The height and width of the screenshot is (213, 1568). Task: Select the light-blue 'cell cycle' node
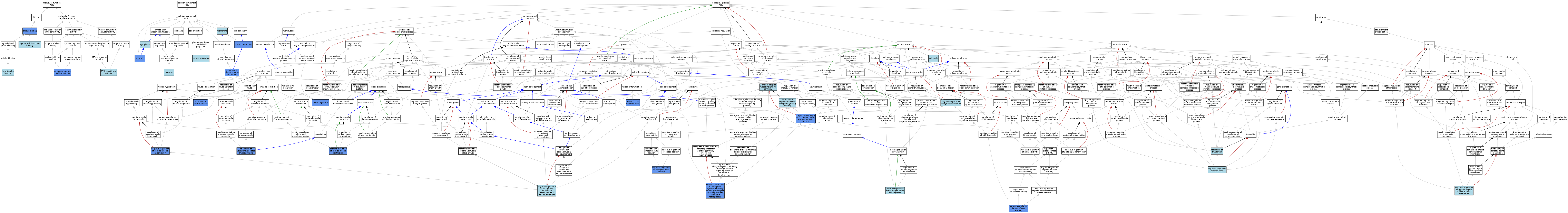click(934, 58)
